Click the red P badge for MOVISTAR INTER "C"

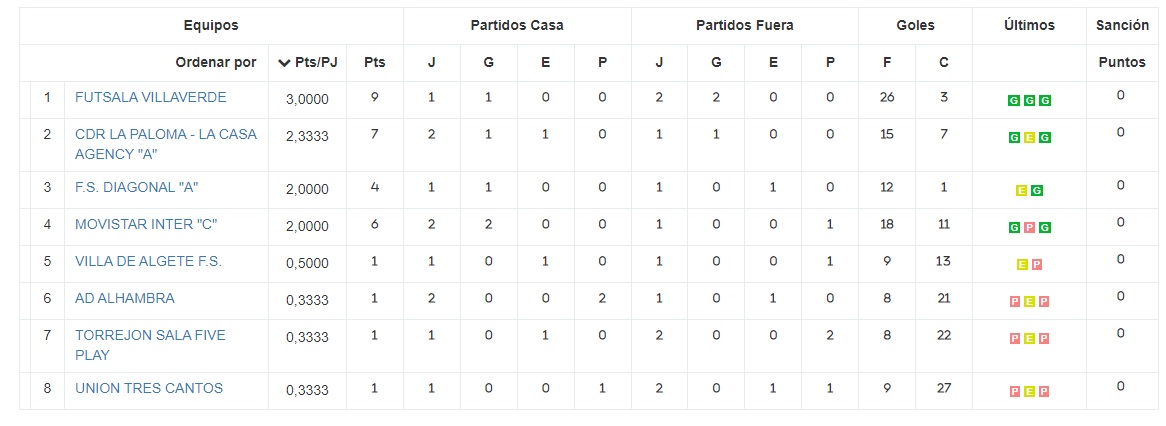(1029, 228)
